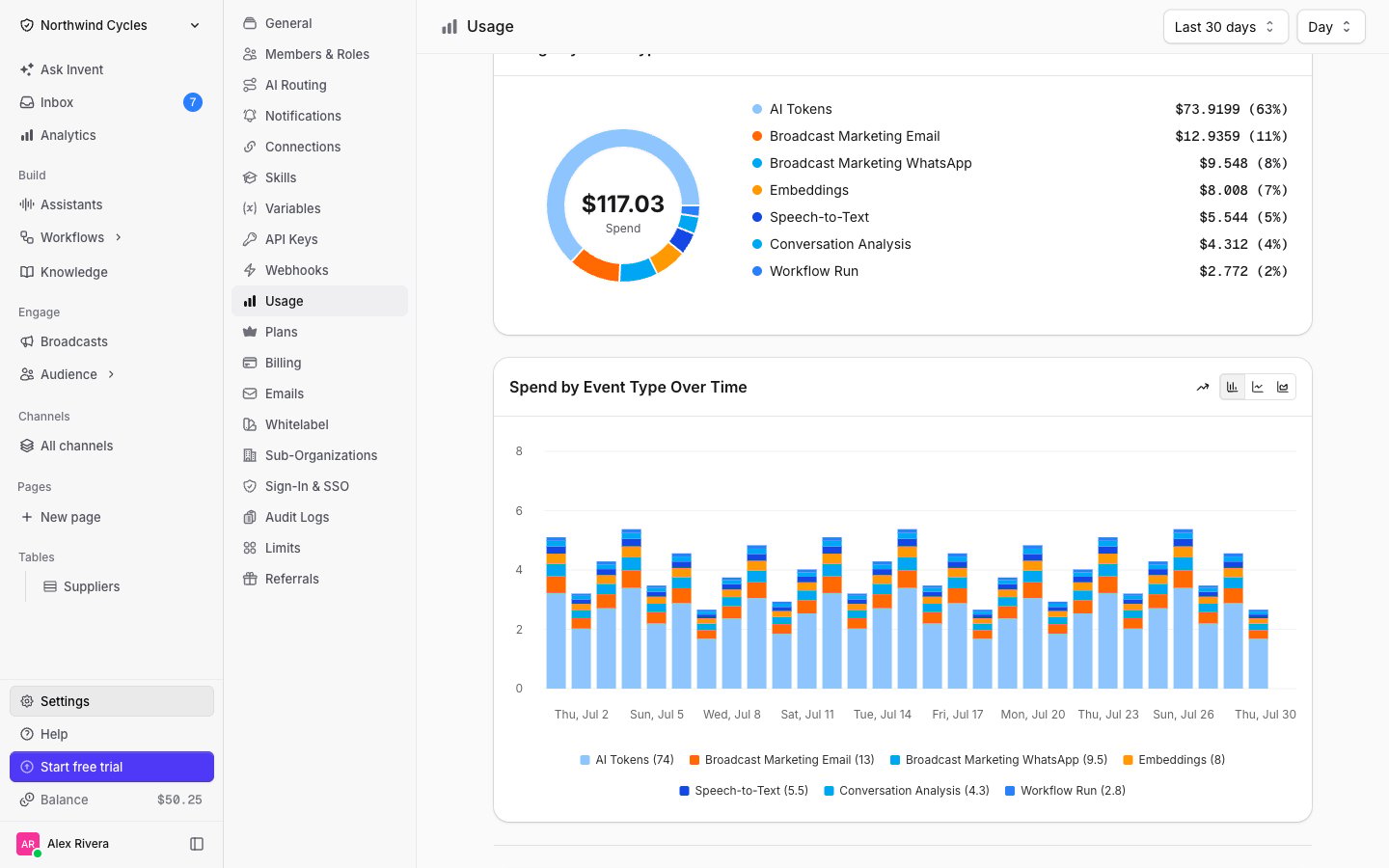Click the Assistants waveform icon

27,204
